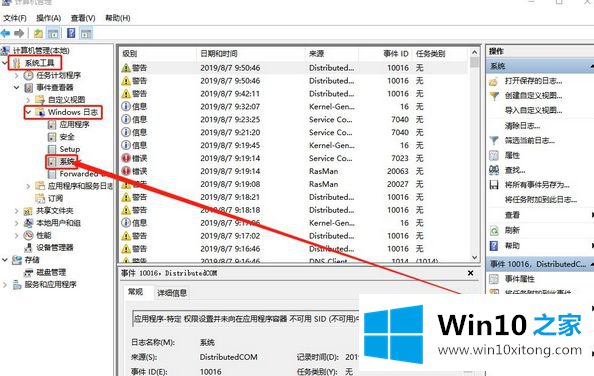Select 事件查看器 tree node
This screenshot has height=376, width=594.
pyautogui.click(x=55, y=87)
